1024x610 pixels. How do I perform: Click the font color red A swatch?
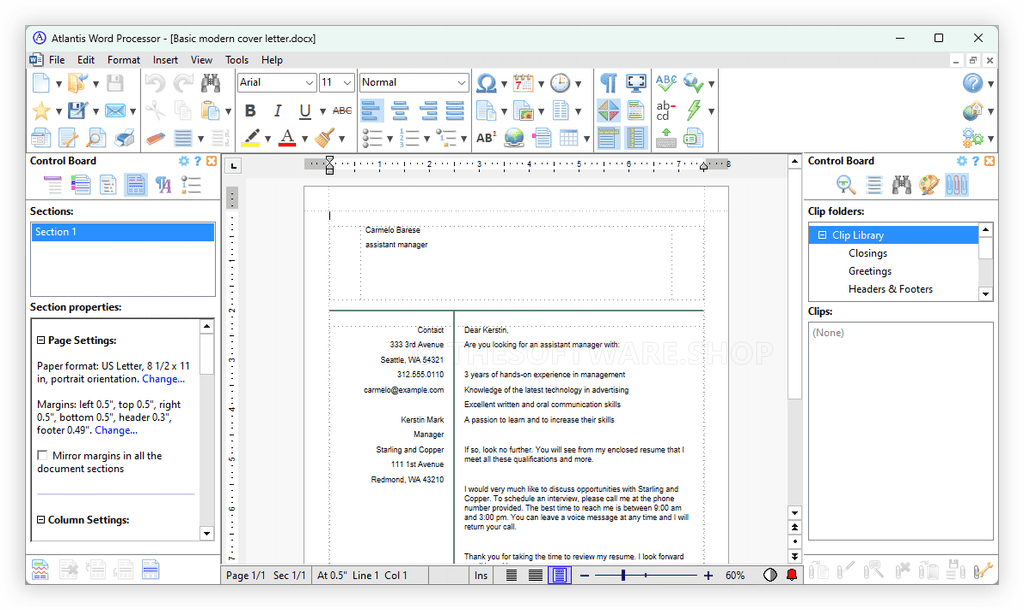287,138
